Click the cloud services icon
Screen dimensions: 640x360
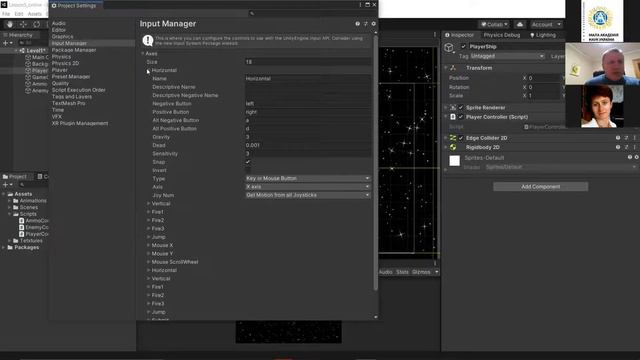coord(520,24)
